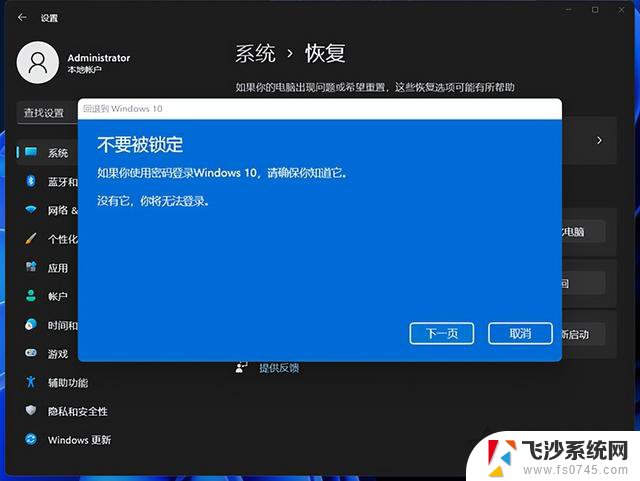This screenshot has width=640, height=481.
Task: Select Windows 更新 in the sidebar
Action: (80, 440)
